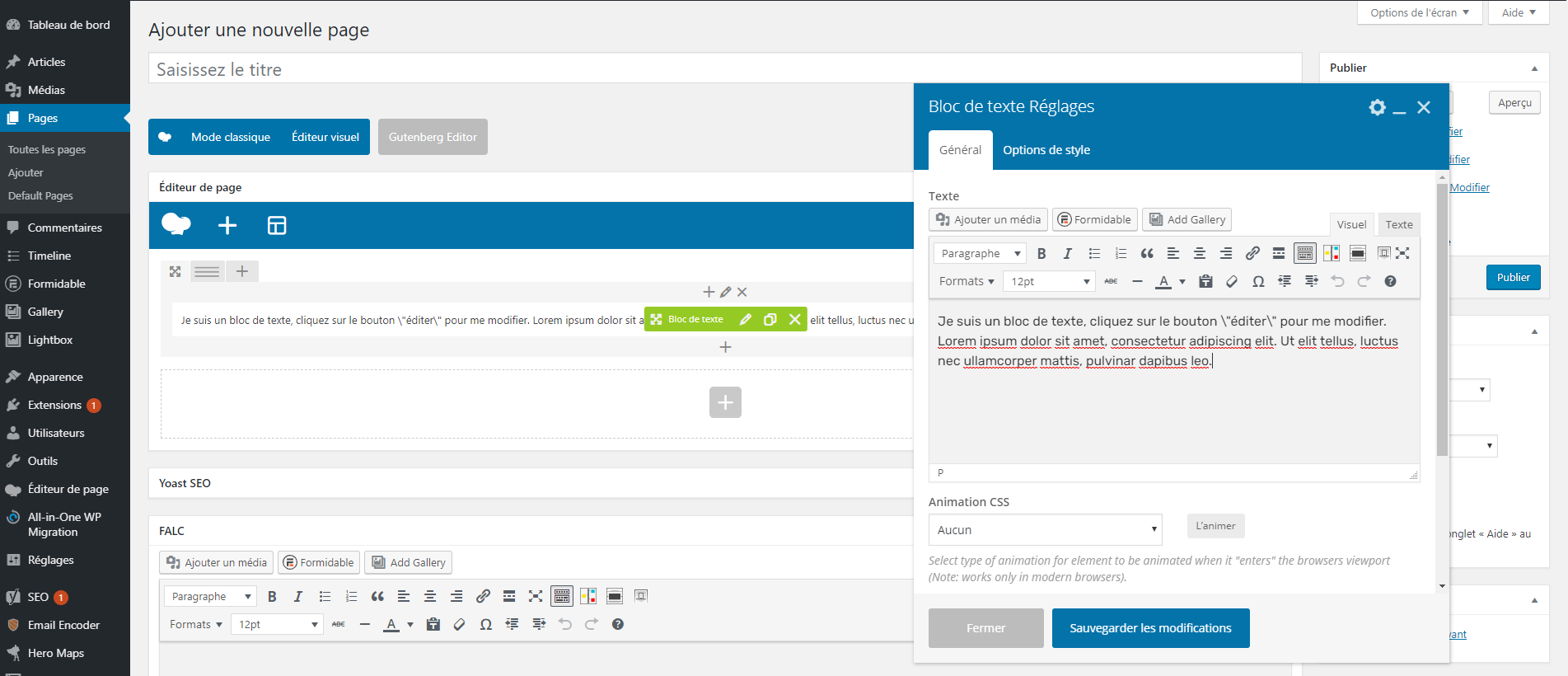Toggle italic formatting in the FALC editor toolbar
This screenshot has height=676, width=1568.
298,597
